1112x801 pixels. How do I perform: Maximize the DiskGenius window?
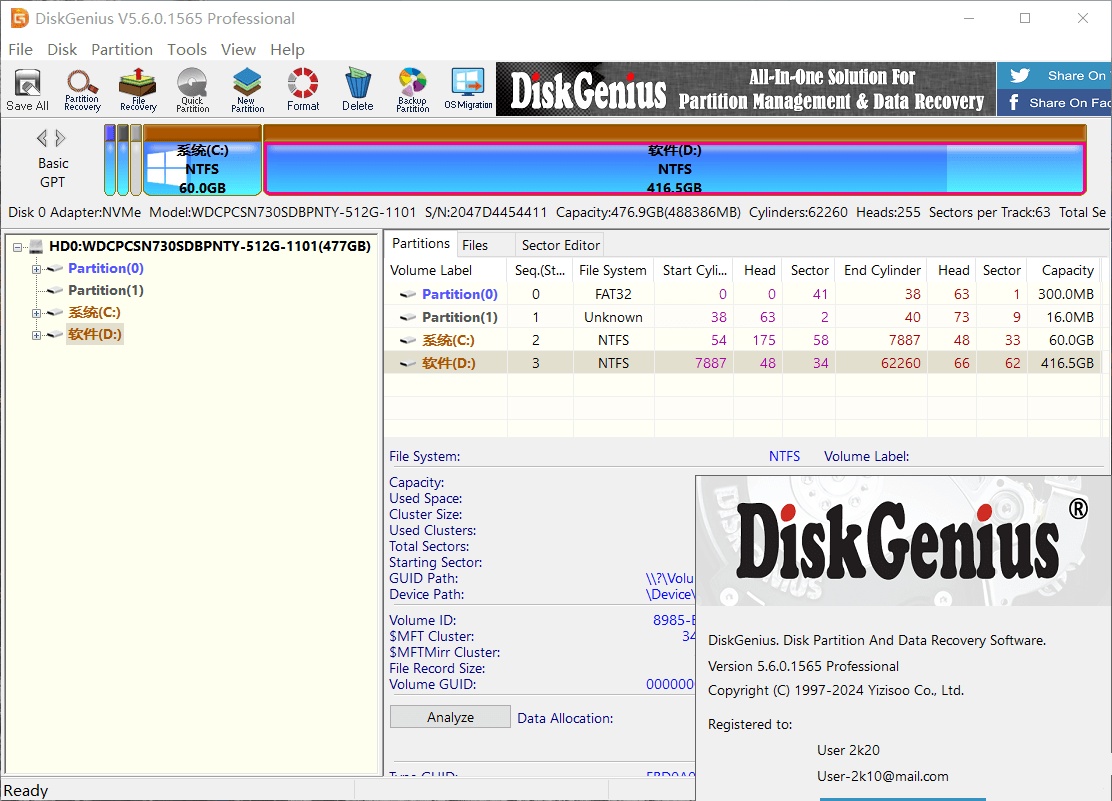(x=1025, y=18)
